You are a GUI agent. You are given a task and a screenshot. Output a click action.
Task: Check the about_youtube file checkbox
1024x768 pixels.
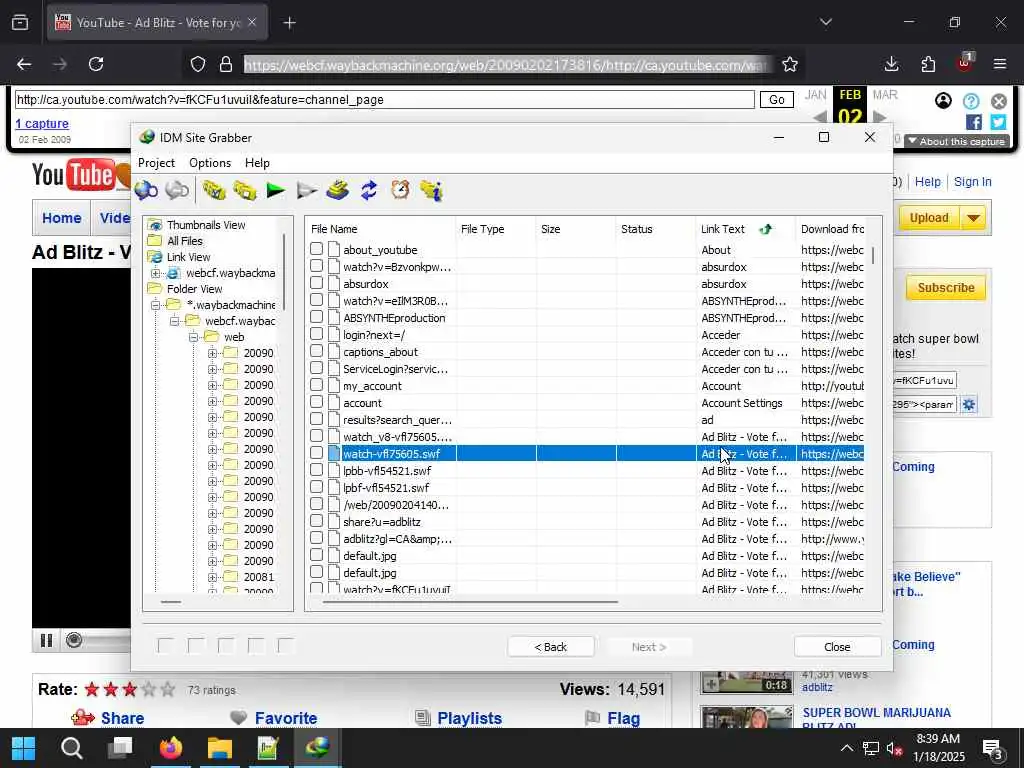click(317, 249)
